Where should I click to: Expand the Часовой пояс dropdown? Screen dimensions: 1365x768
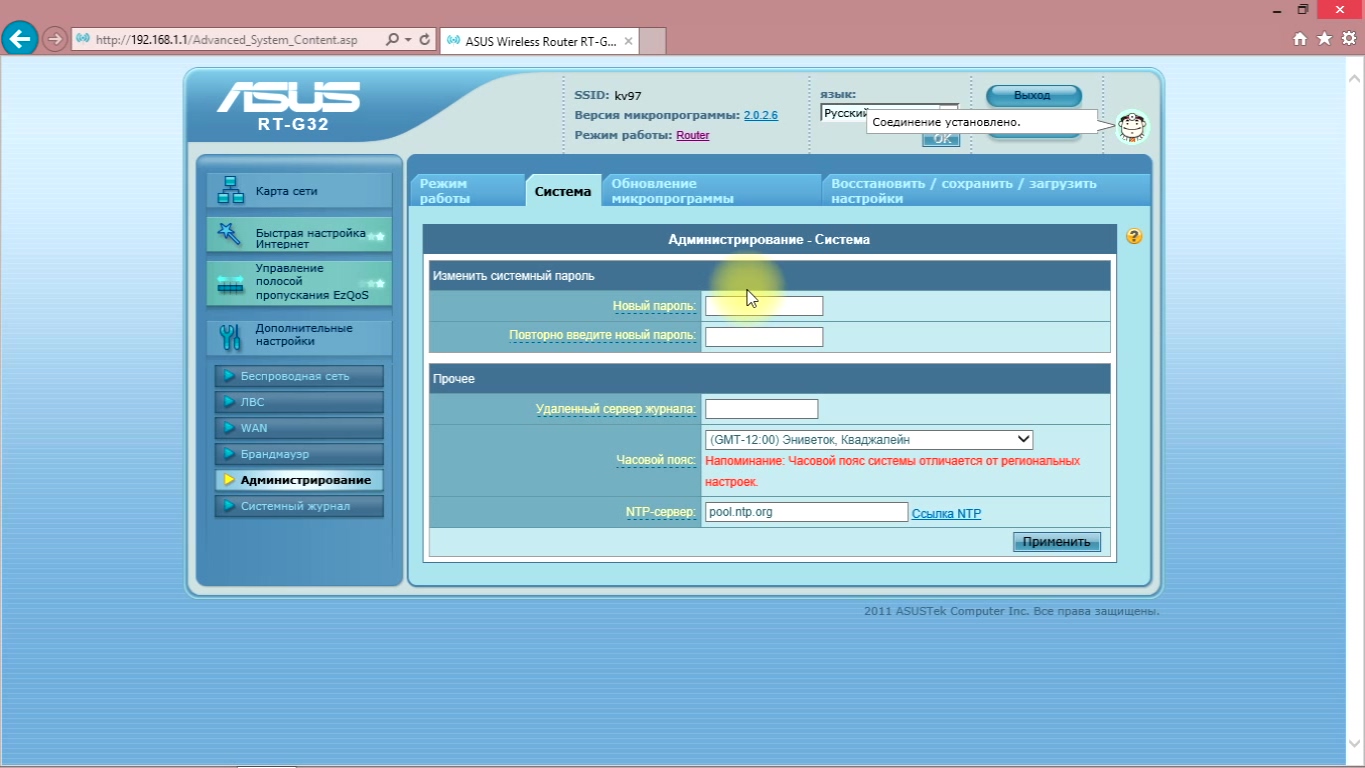(x=869, y=439)
